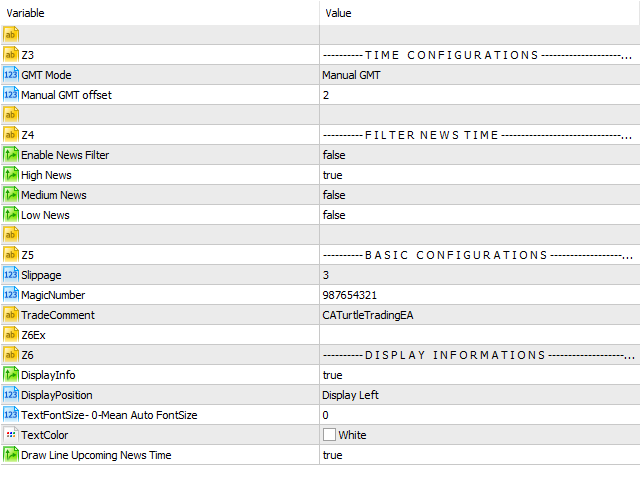Toggle the Medium News false value
The width and height of the screenshot is (640, 480).
pyautogui.click(x=334, y=195)
